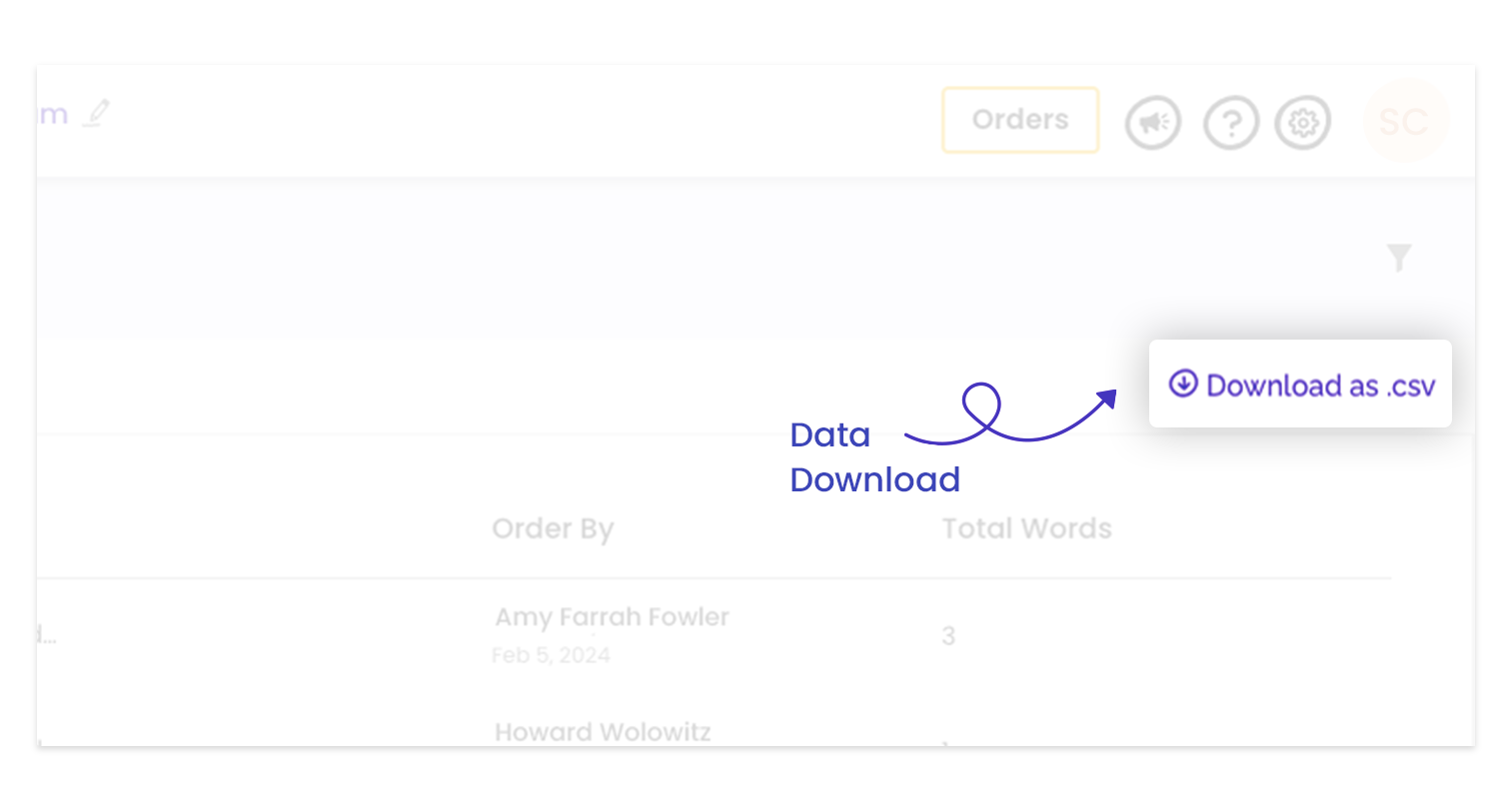This screenshot has width=1512, height=810.
Task: Click the truncated cell in Amy's row
Action: tap(47, 635)
